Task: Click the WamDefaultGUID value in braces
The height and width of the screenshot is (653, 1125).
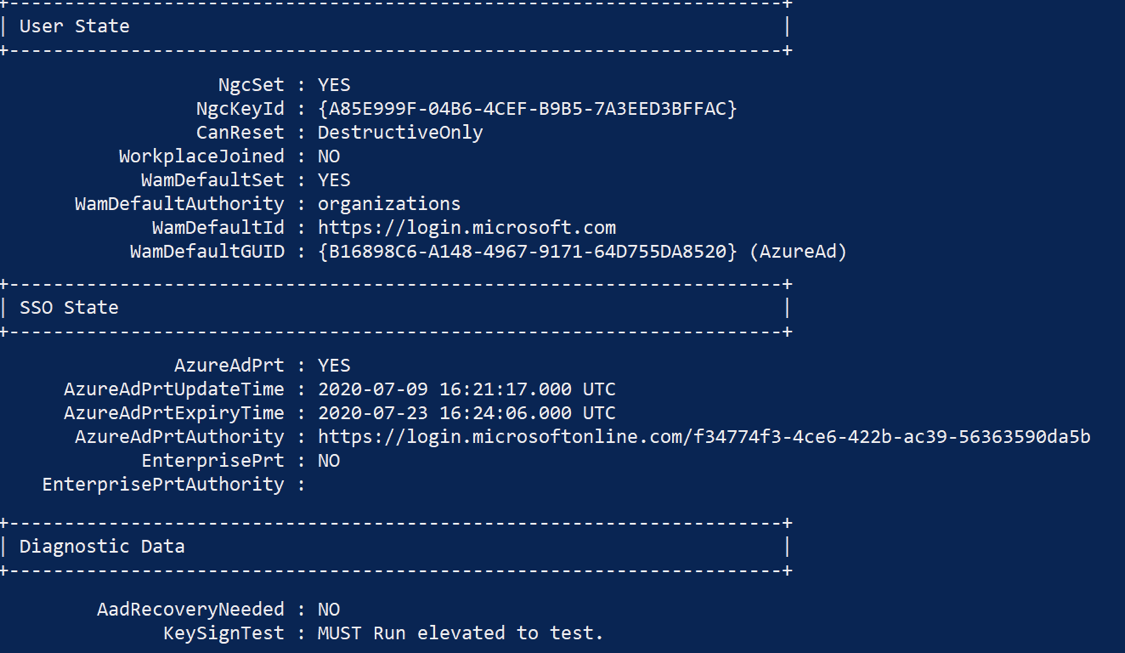Action: click(x=527, y=252)
